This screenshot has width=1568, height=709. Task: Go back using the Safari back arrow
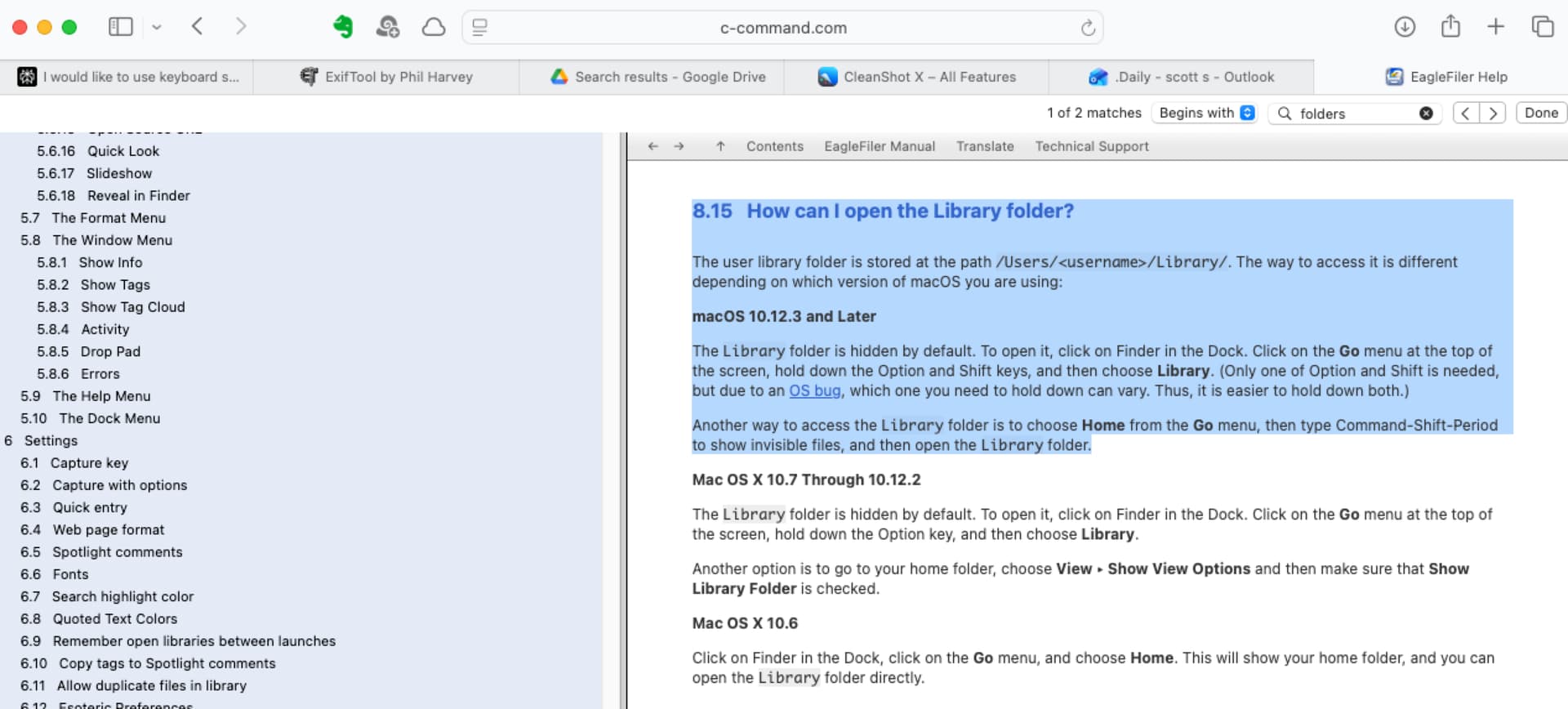(198, 27)
